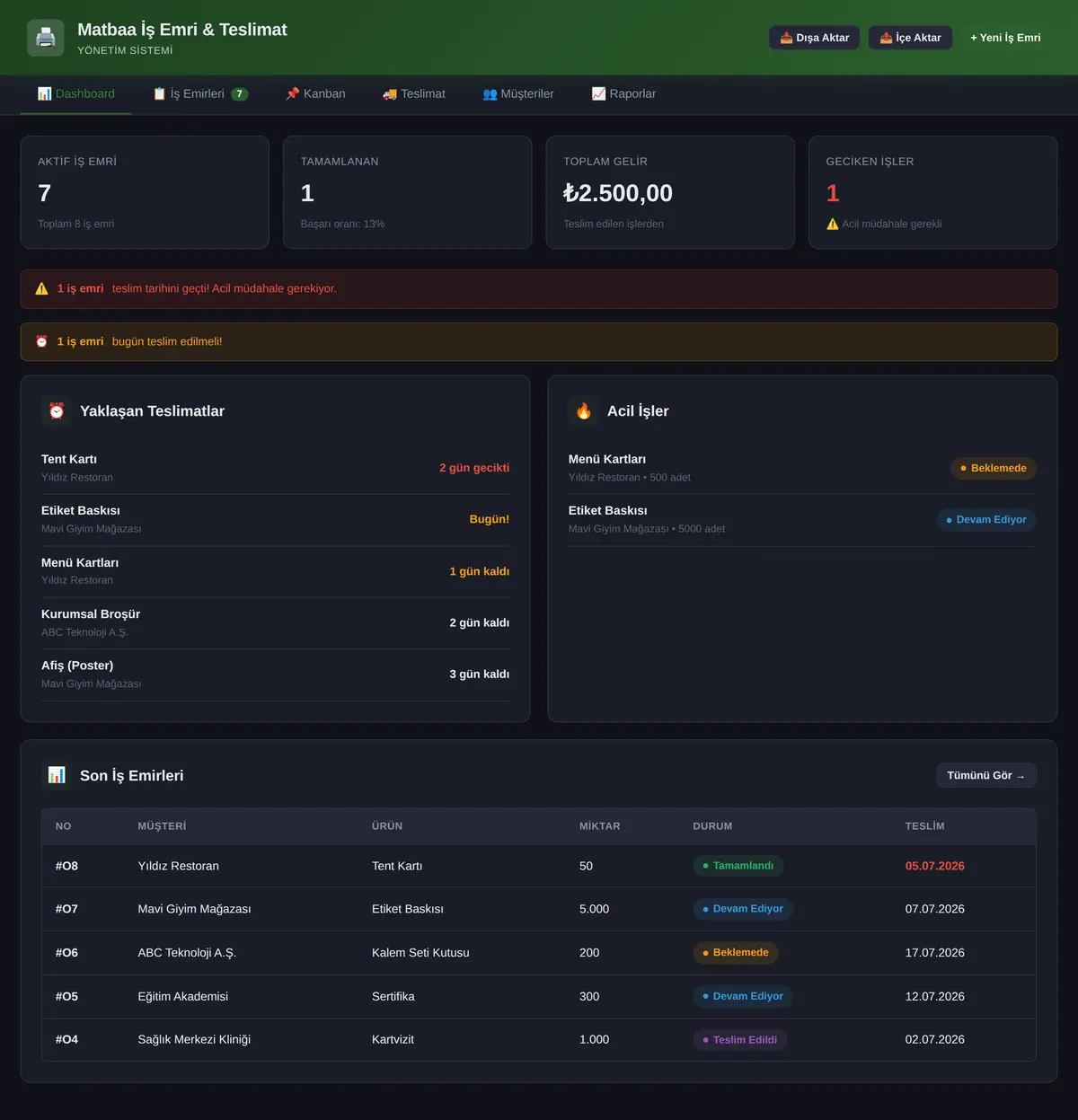Select Afiş (Poster) in upcoming deliveries
Image resolution: width=1078 pixels, height=1120 pixels.
(x=275, y=675)
